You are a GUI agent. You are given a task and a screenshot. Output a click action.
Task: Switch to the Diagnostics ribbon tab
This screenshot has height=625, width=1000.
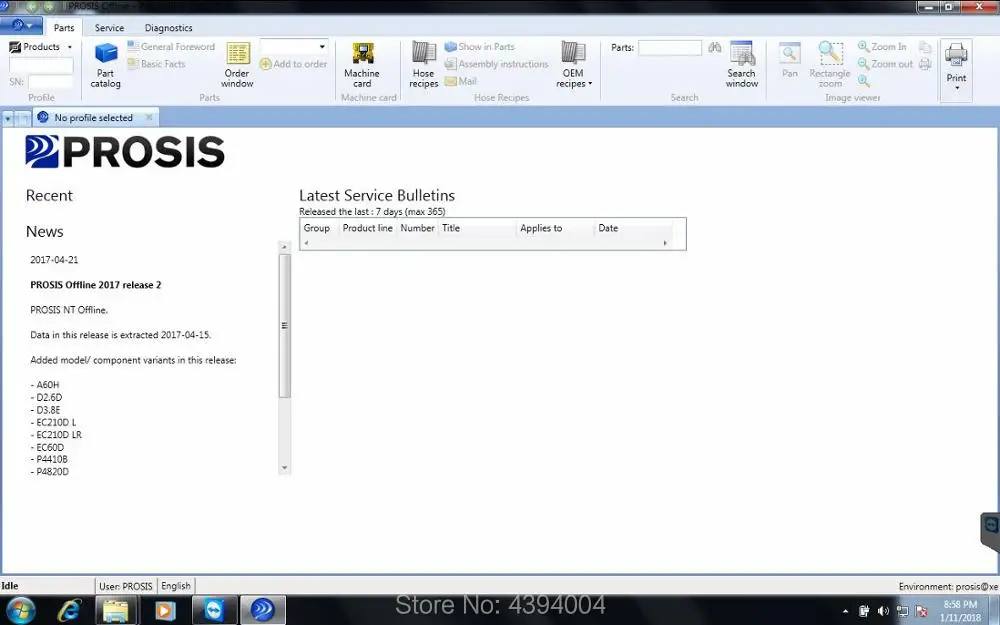tap(168, 27)
